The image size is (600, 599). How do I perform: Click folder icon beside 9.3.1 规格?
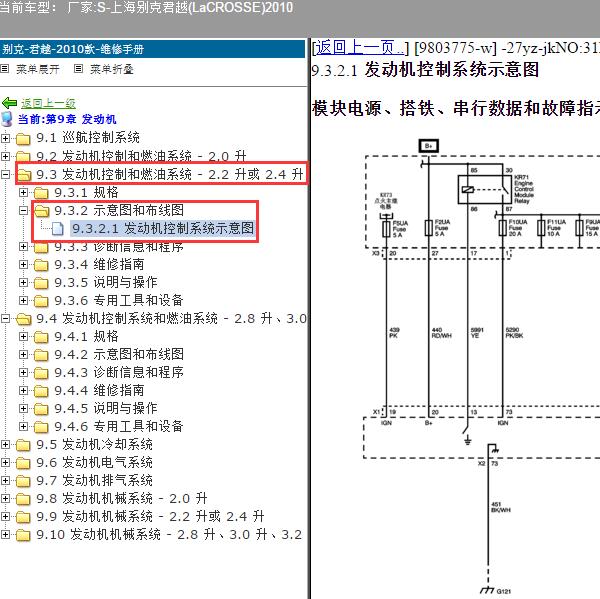[x=41, y=193]
